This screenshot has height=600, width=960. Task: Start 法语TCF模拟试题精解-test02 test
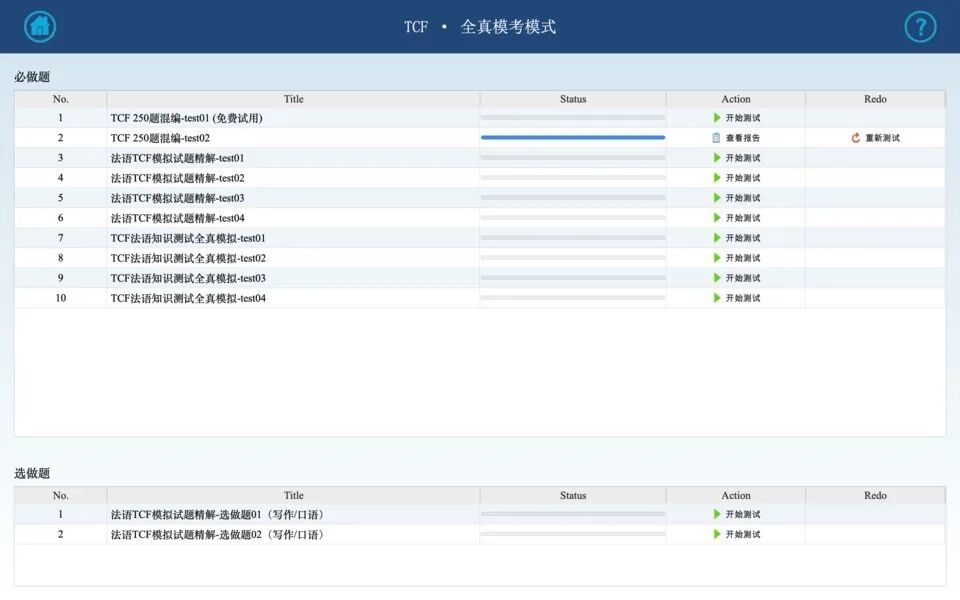click(x=737, y=178)
